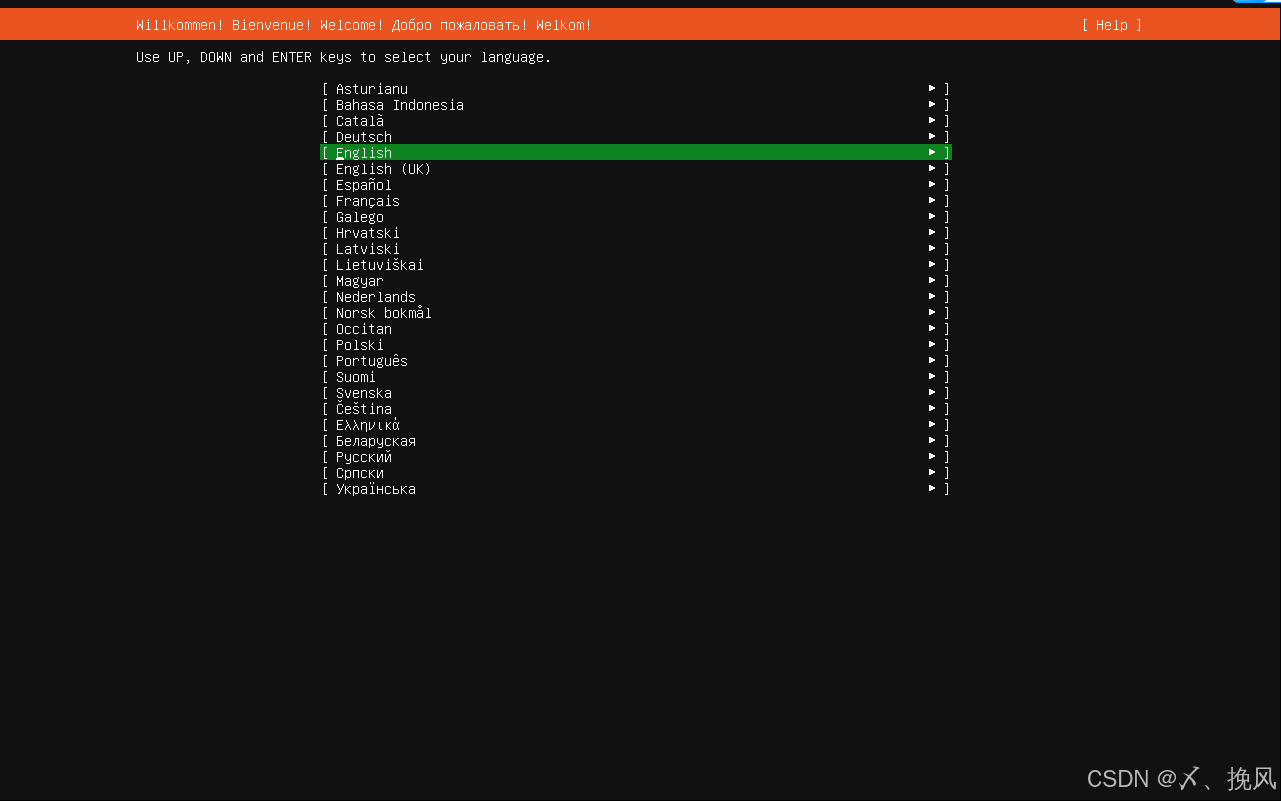Open the Magyar language dropdown arrow
This screenshot has width=1281, height=801.
[931, 280]
